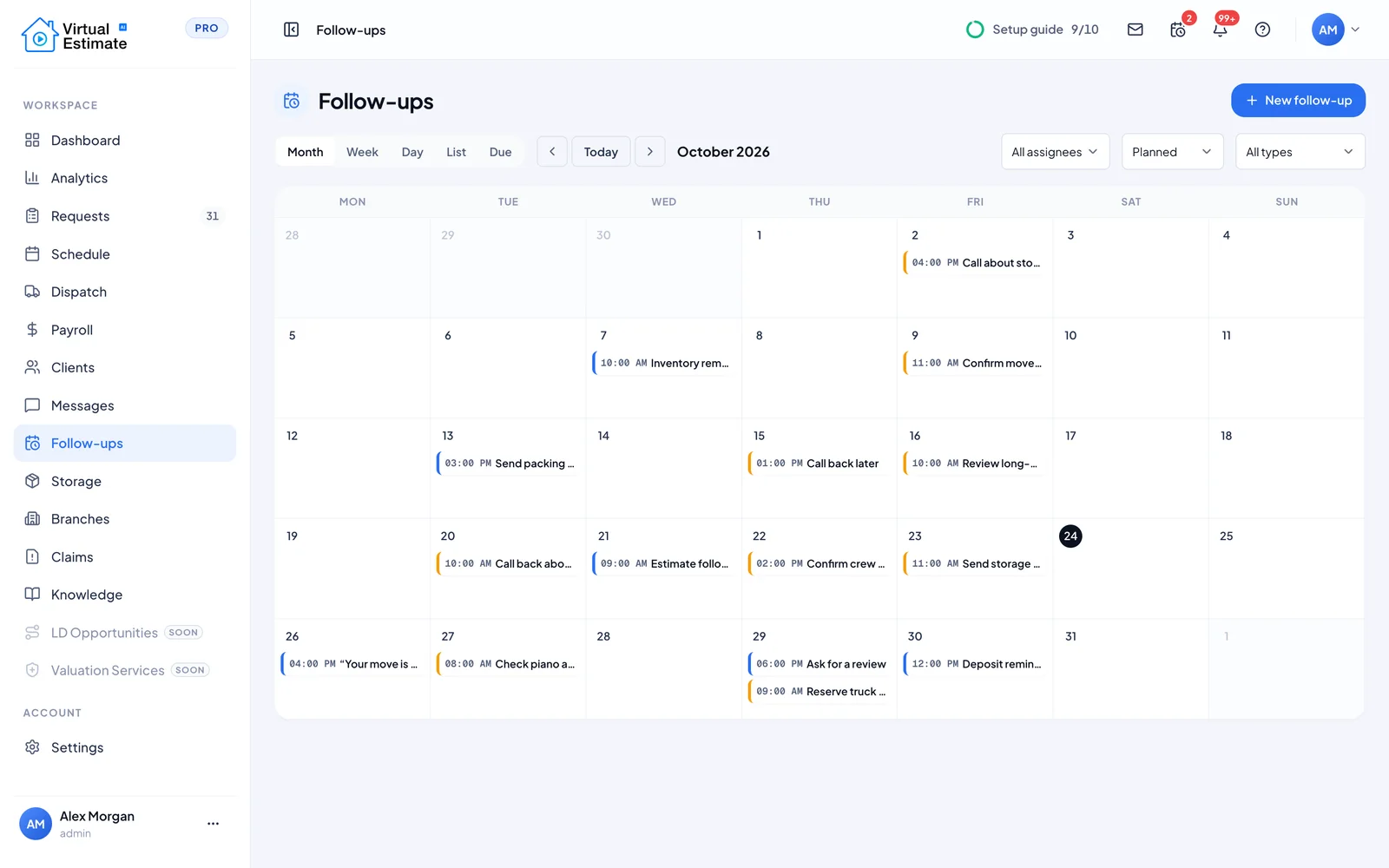Open the Reserve truck follow-up on the 29th

818,692
